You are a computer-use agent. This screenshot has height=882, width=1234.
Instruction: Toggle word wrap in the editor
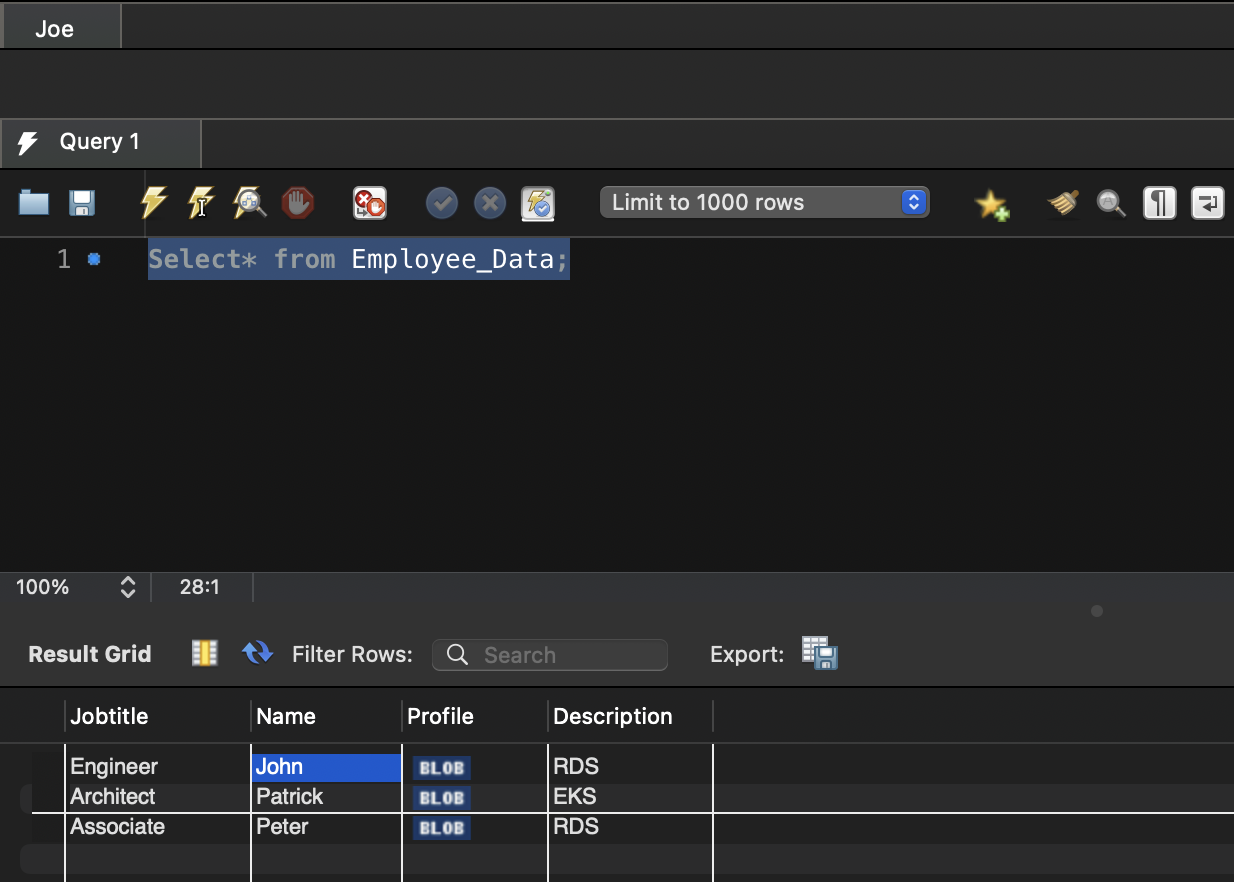pos(1207,202)
